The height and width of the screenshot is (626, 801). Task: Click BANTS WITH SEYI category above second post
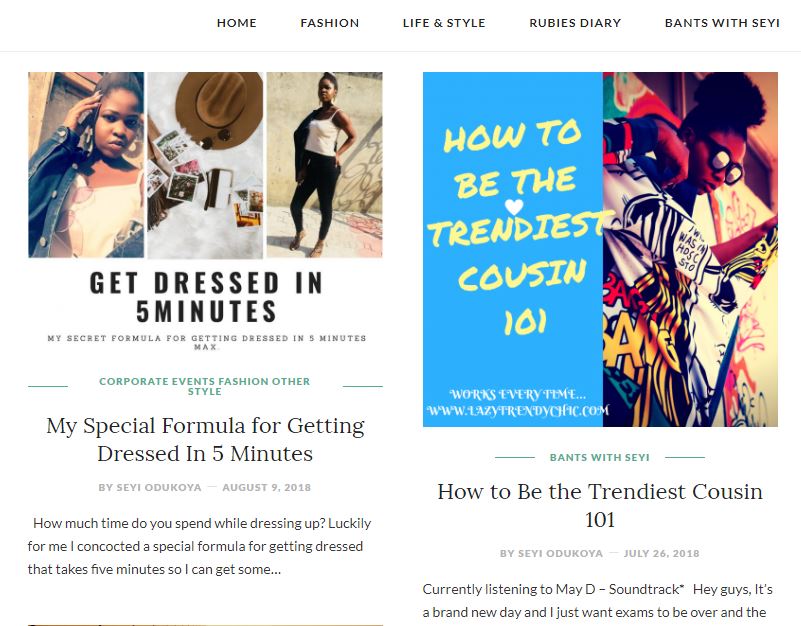[x=600, y=457]
